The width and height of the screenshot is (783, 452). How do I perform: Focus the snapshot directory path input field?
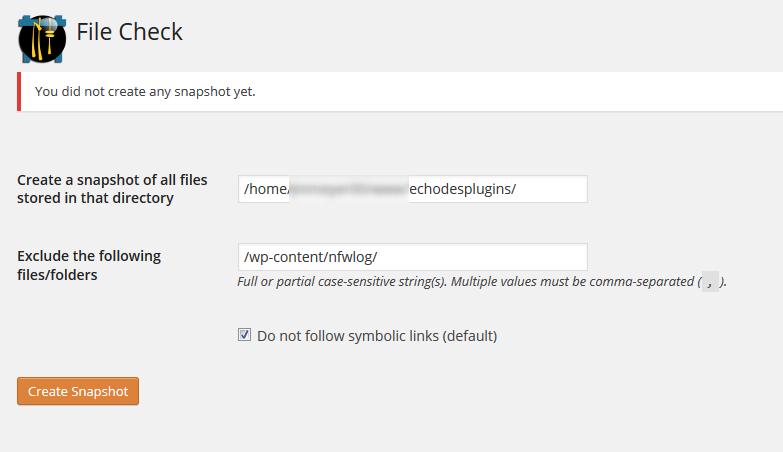(412, 189)
